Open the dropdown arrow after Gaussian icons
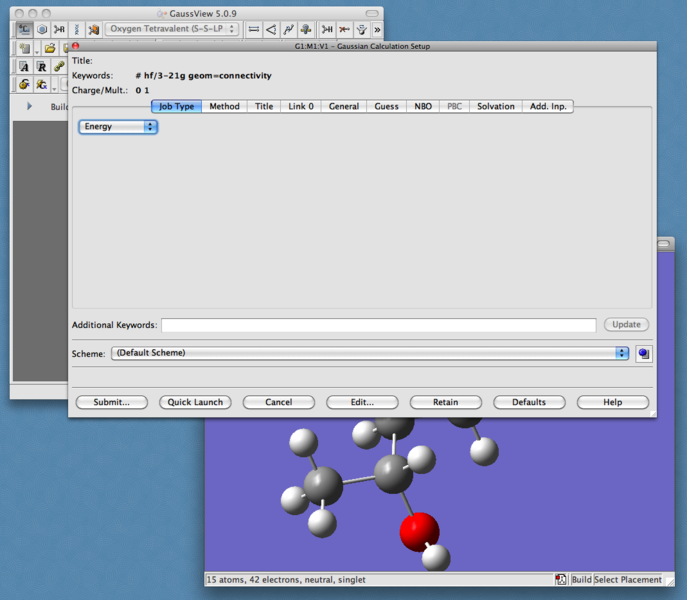This screenshot has width=687, height=600. [x=54, y=88]
